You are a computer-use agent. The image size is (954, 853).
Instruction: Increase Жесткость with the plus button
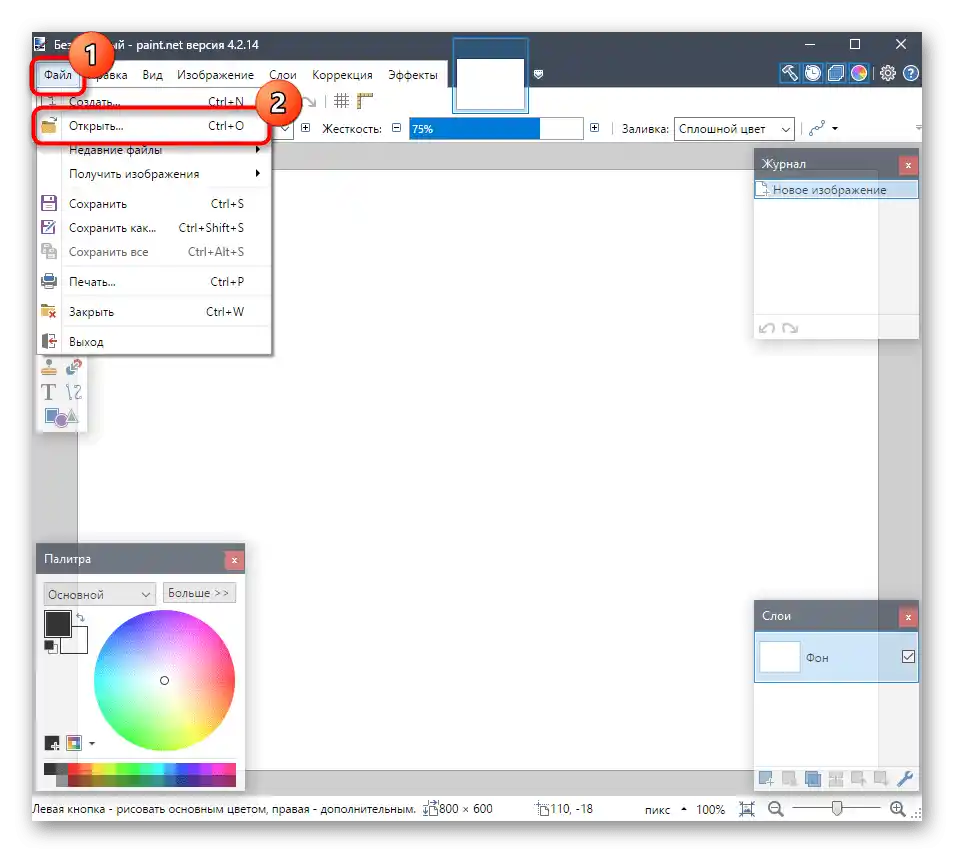[x=594, y=128]
